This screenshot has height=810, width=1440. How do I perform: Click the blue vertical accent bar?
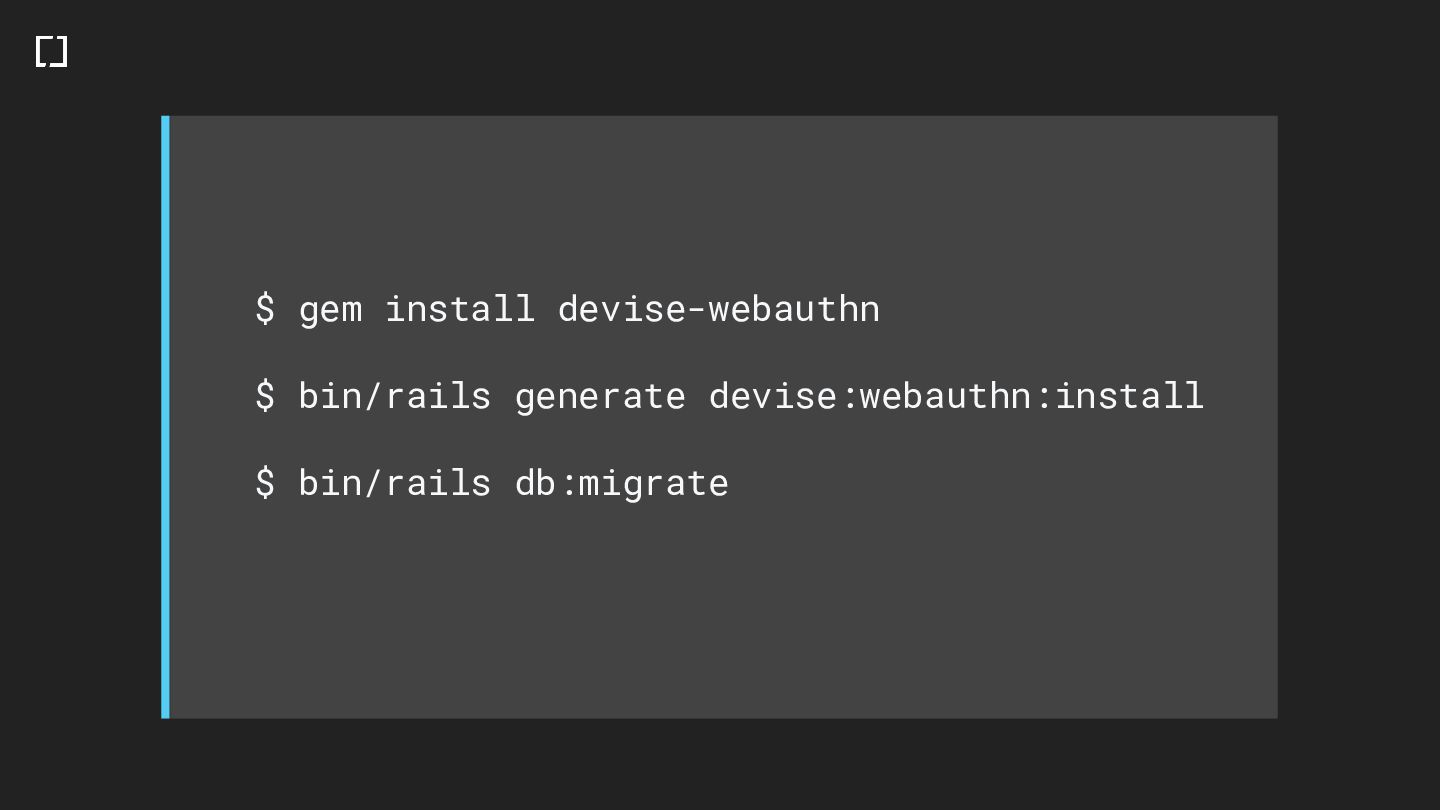tap(165, 417)
